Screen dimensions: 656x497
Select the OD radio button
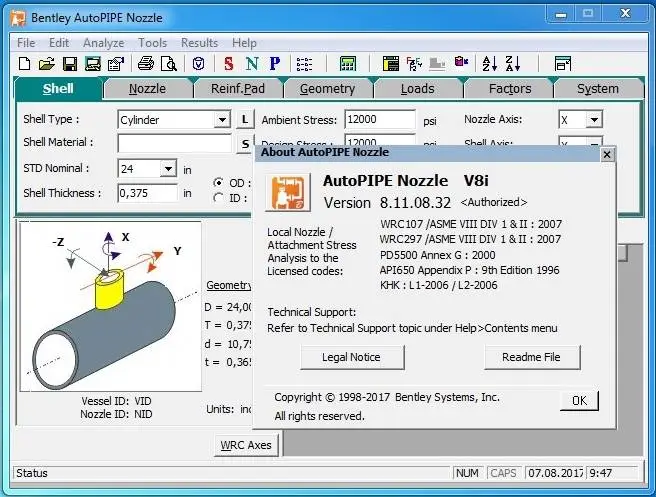tap(218, 182)
